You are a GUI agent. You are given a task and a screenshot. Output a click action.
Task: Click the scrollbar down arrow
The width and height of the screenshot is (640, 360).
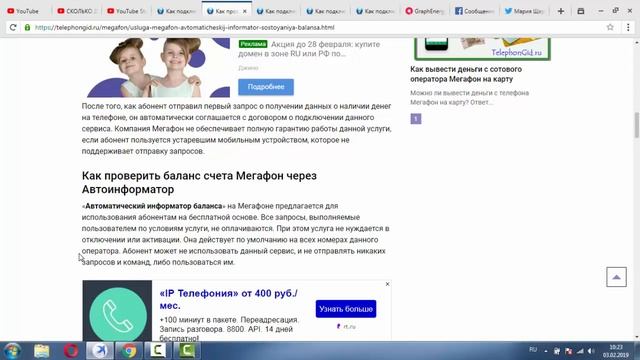tap(636, 337)
